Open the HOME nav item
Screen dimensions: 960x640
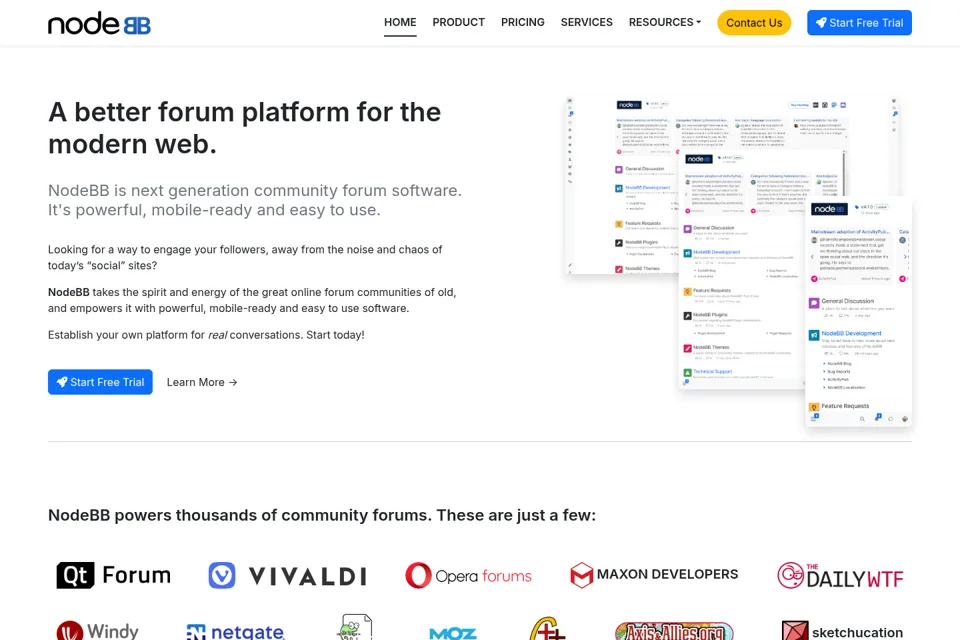400,22
